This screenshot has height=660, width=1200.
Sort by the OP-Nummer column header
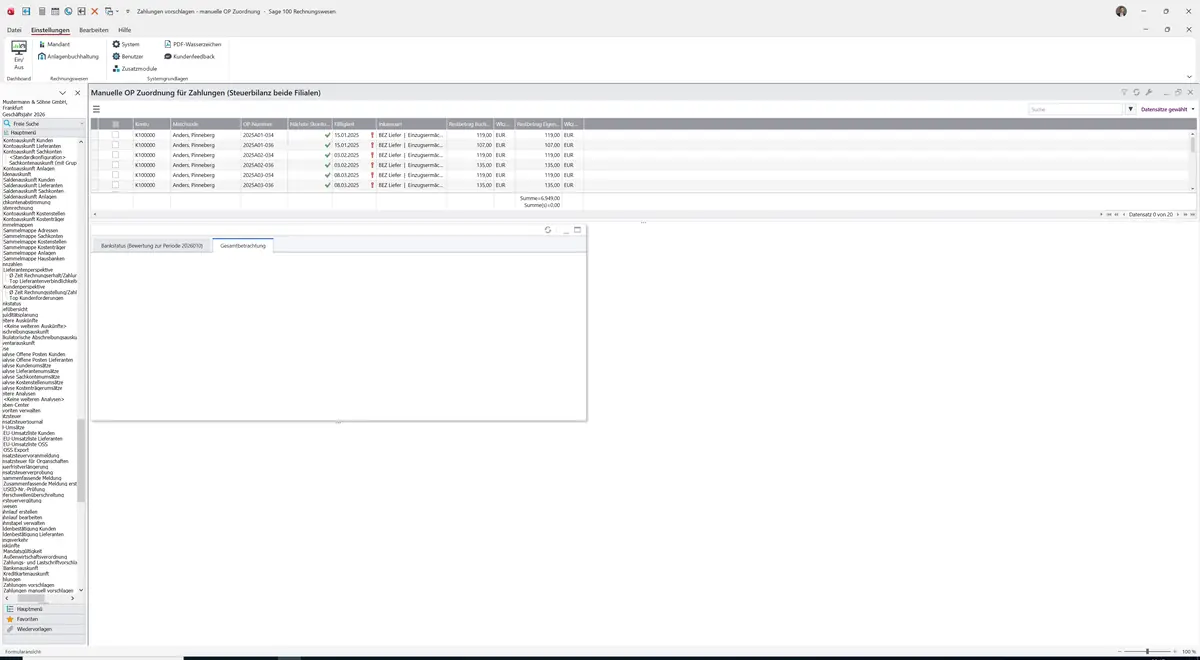[x=263, y=124]
